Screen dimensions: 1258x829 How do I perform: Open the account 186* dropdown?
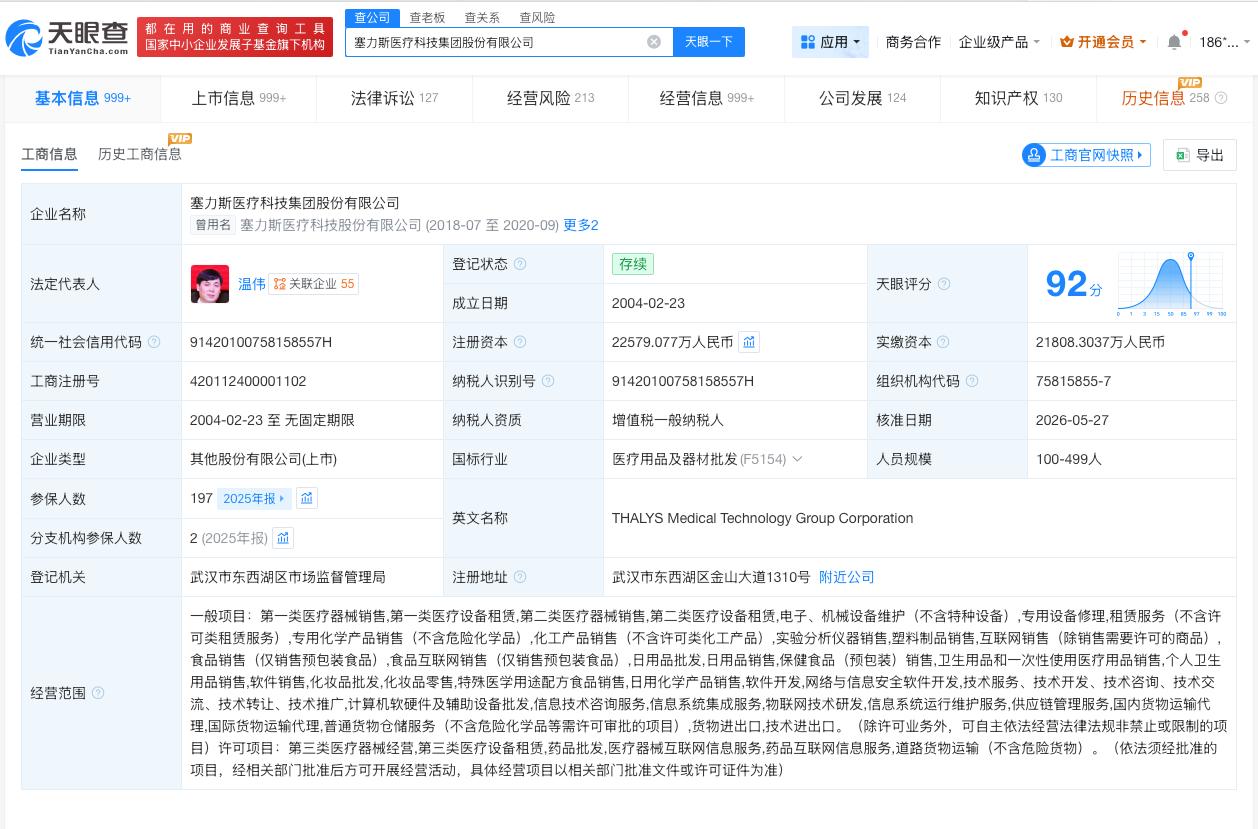point(1224,42)
